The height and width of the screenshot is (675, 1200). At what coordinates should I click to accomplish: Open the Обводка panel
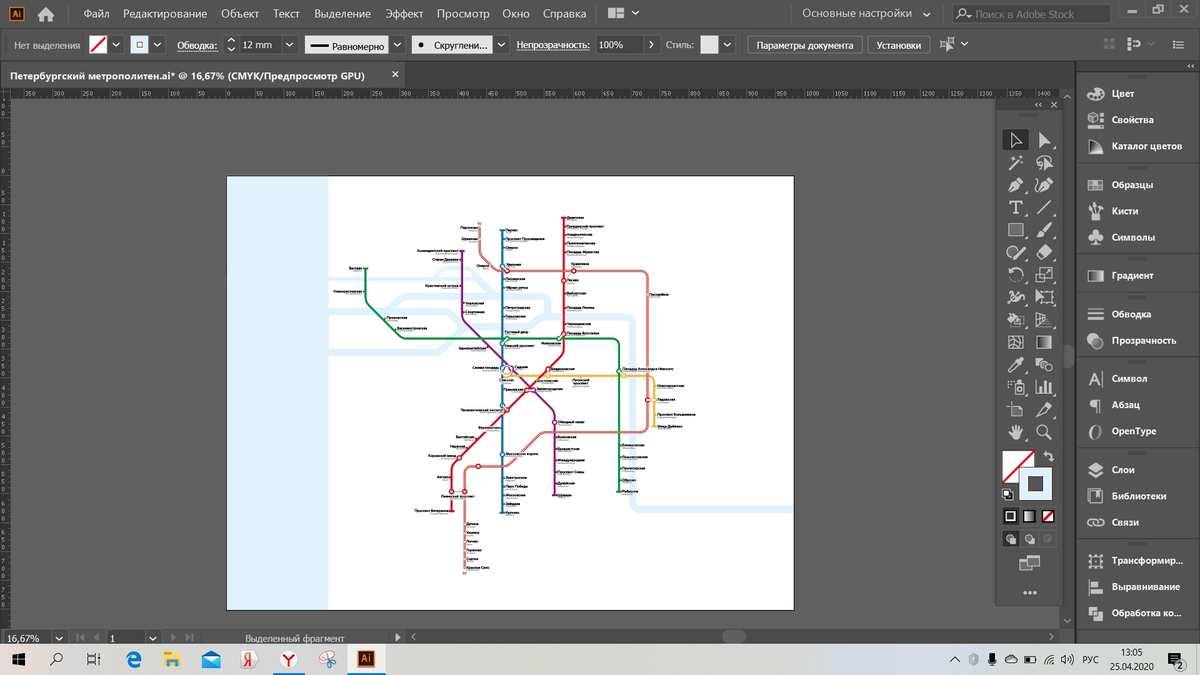click(x=1131, y=314)
